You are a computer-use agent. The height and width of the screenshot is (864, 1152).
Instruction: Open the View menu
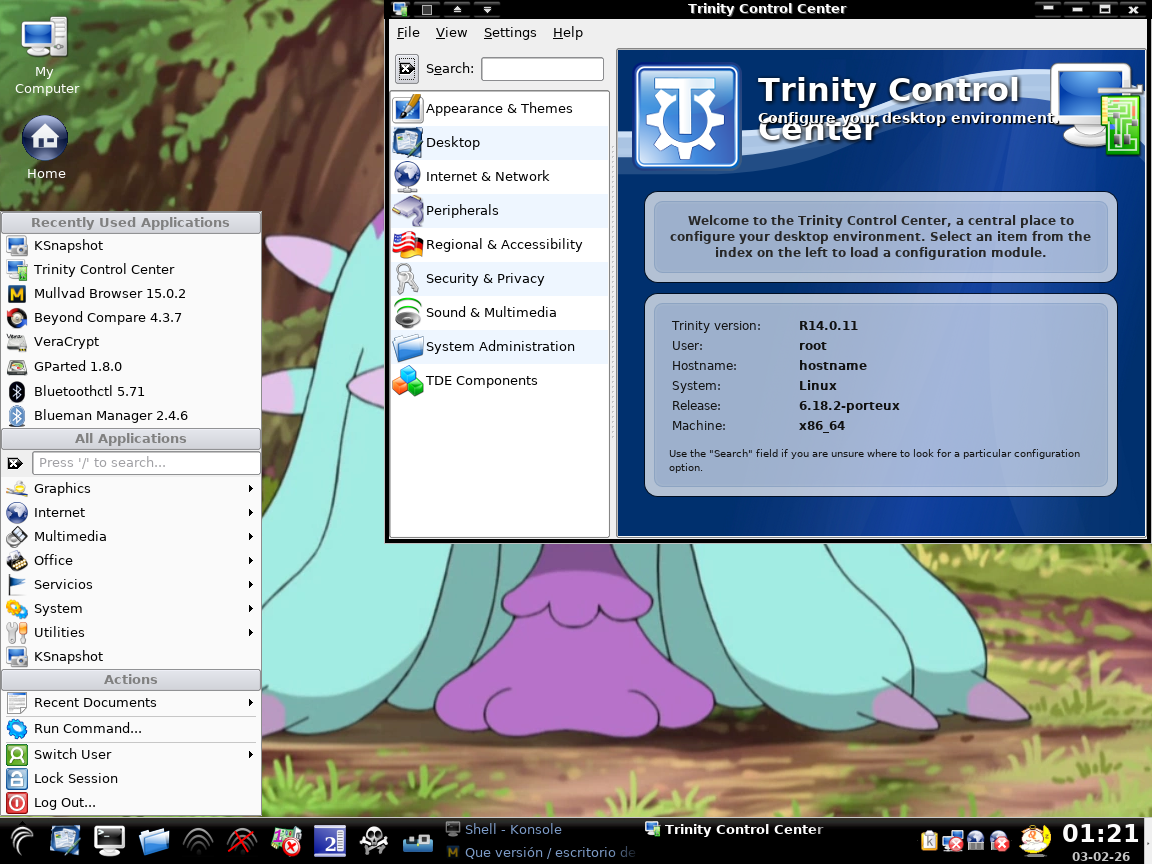tap(451, 32)
